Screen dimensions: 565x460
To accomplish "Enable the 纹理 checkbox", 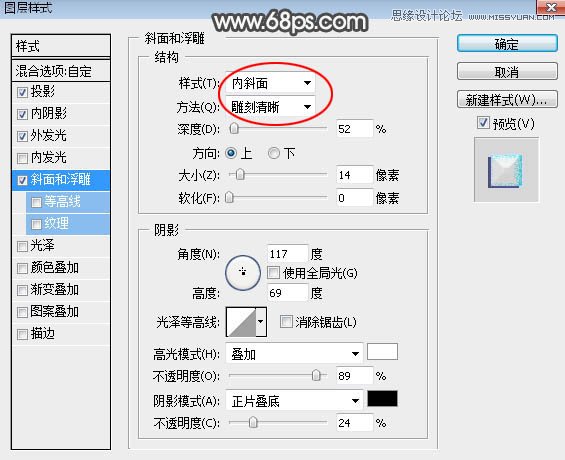I will pyautogui.click(x=36, y=224).
